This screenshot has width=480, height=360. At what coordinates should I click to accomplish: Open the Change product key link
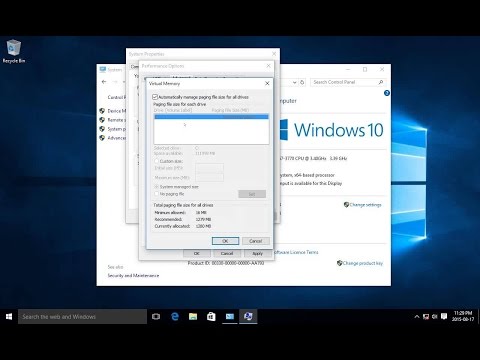pyautogui.click(x=363, y=263)
